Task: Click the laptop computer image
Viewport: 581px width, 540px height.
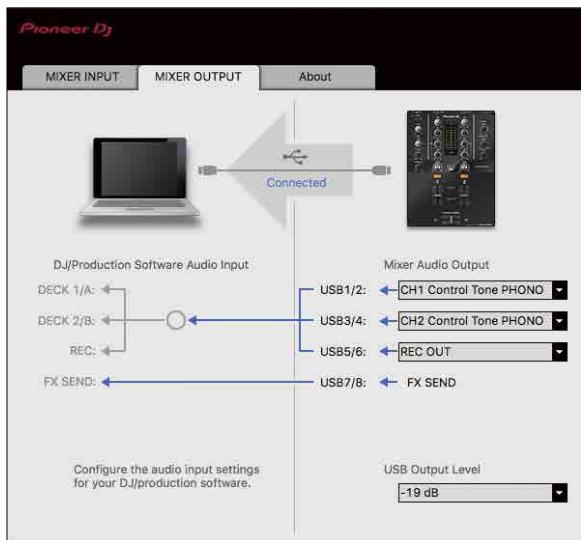Action: [139, 178]
